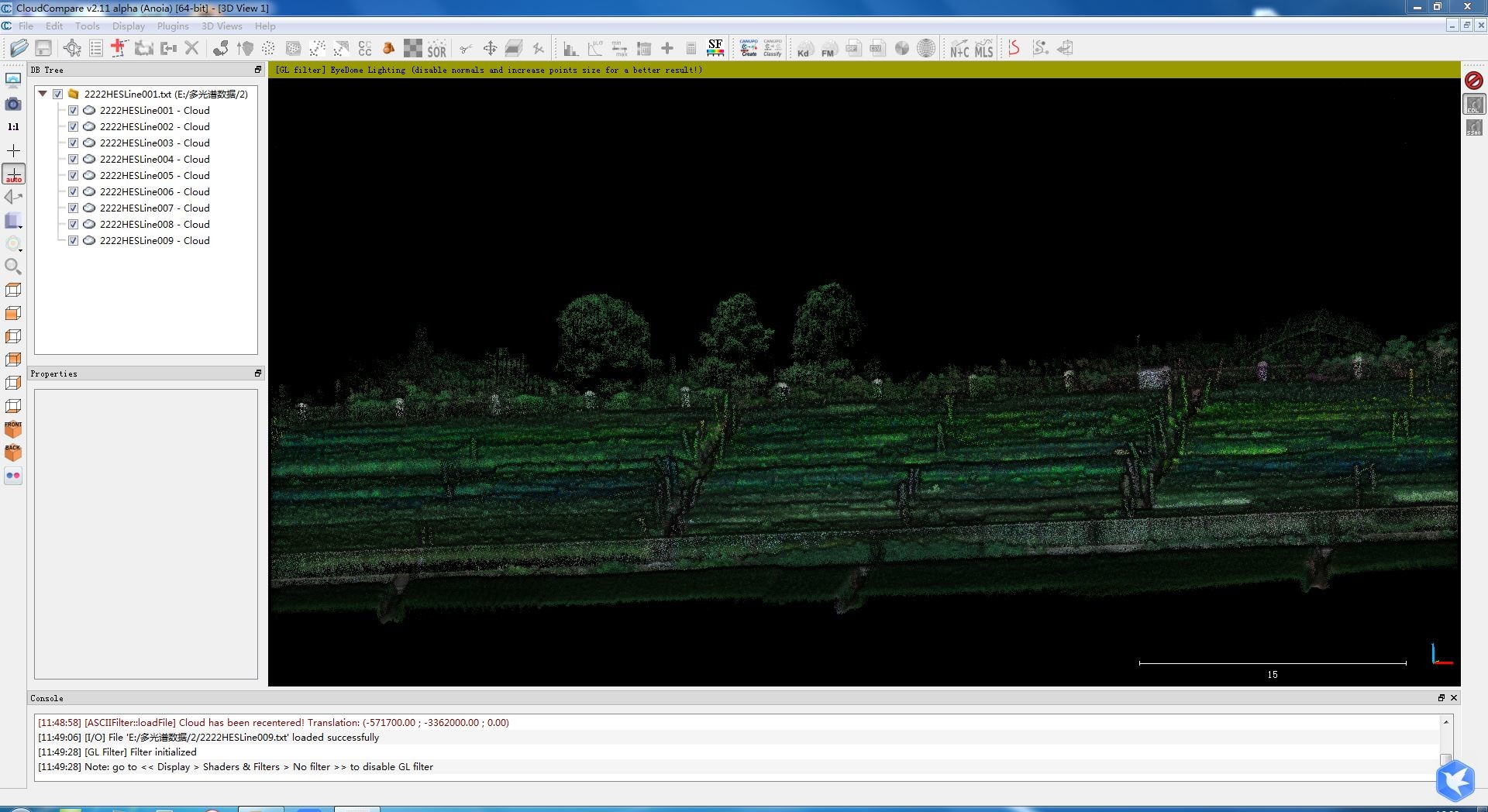1488x812 pixels.
Task: Select the 2222HESLine001.txt folder row
Action: 146,94
